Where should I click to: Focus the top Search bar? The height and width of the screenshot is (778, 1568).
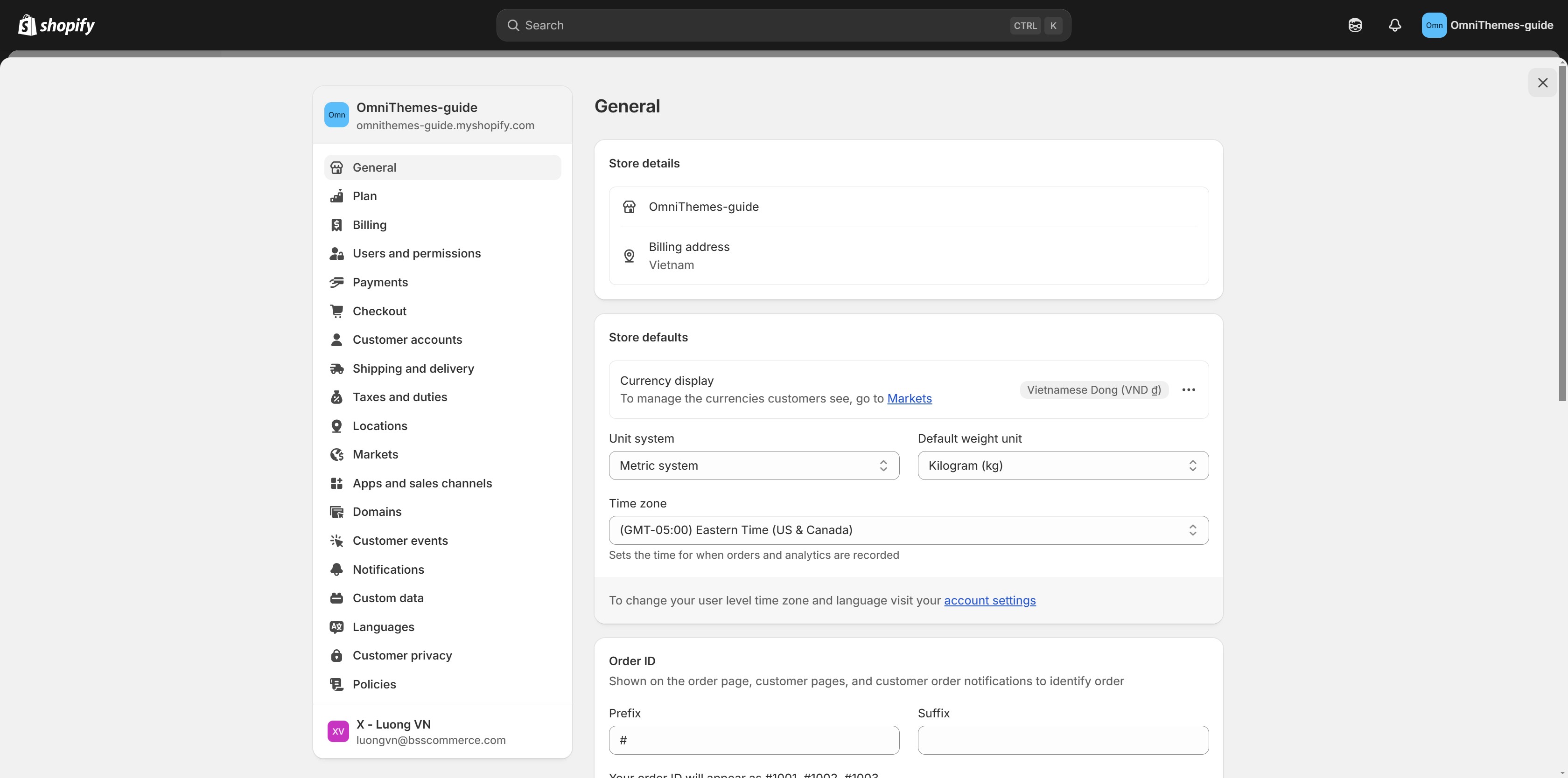(x=784, y=25)
